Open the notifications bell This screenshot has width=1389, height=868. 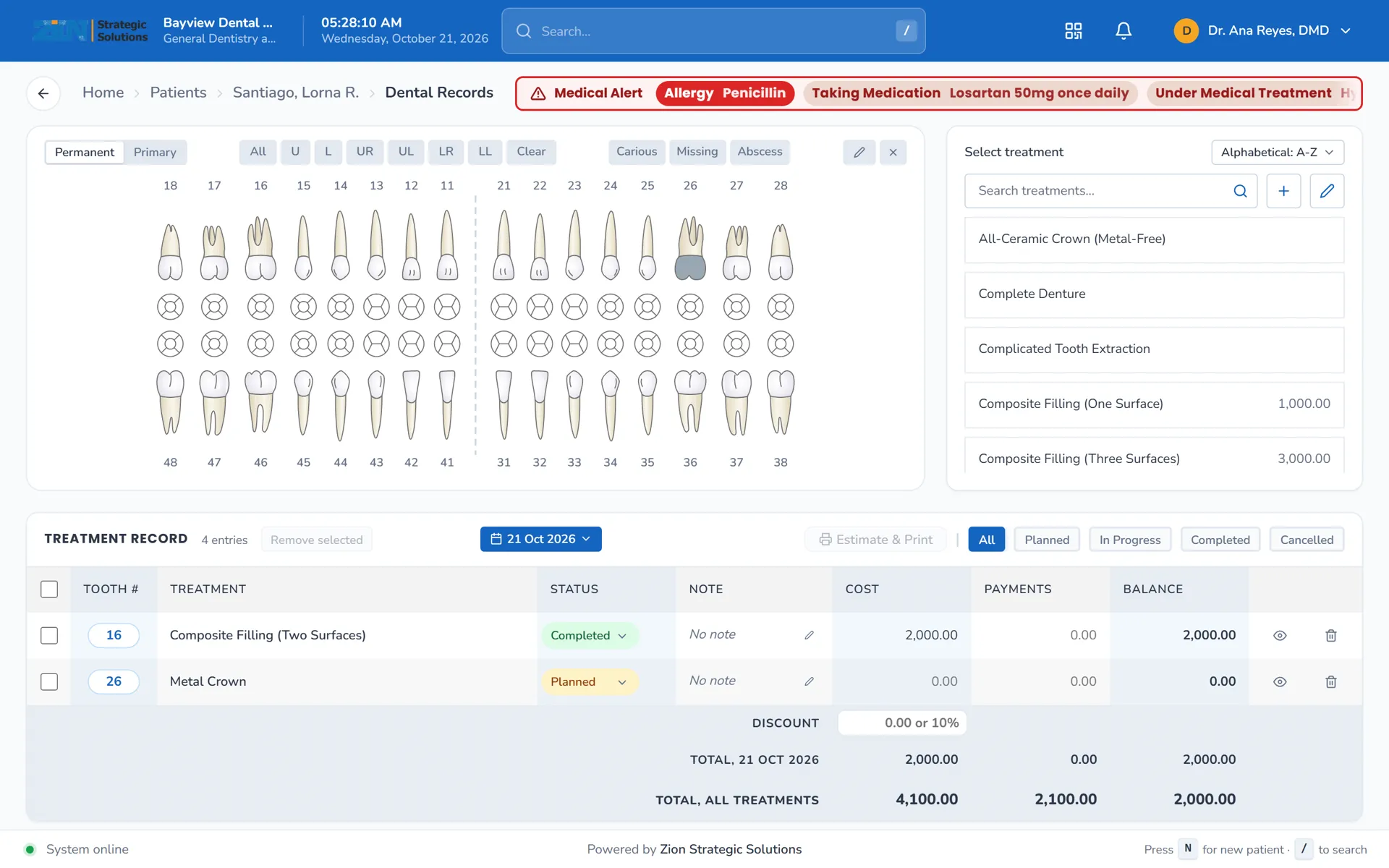tap(1123, 31)
